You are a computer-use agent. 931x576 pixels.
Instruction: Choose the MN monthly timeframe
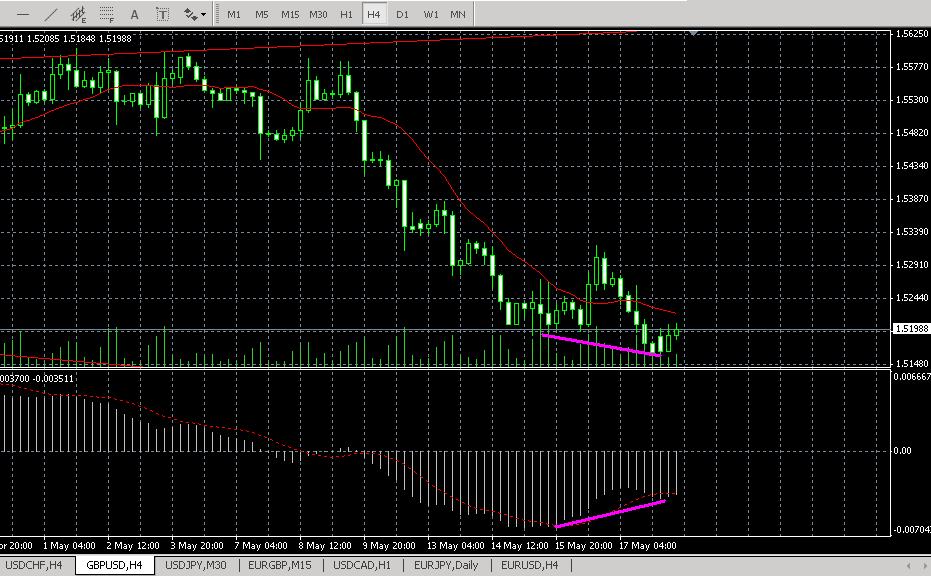(x=458, y=15)
